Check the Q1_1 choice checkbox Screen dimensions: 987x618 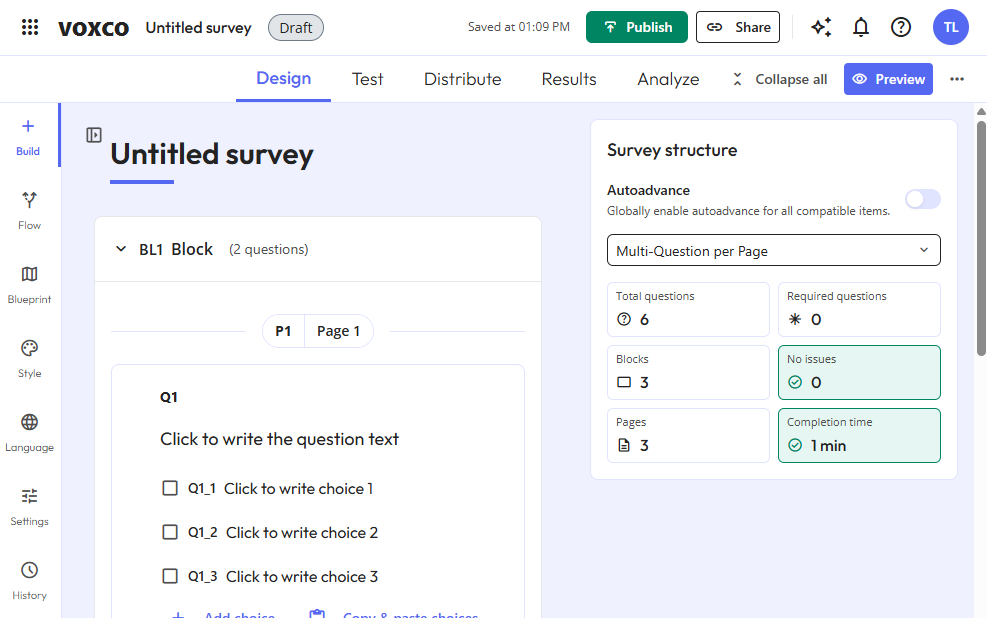tap(170, 488)
